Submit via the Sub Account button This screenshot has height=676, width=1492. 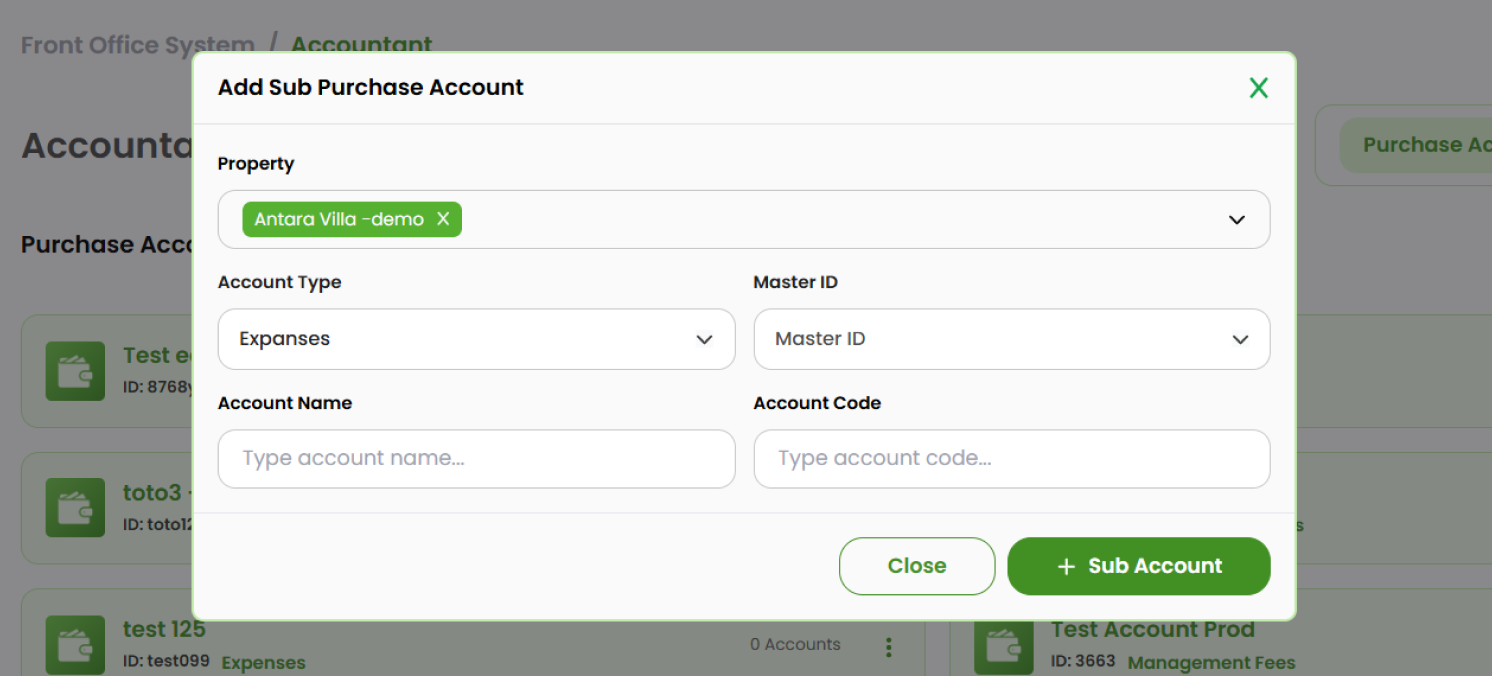pyautogui.click(x=1139, y=566)
